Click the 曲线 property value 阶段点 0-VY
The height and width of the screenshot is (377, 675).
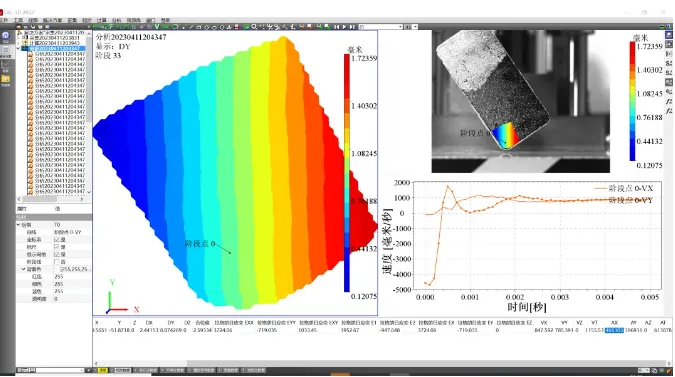click(x=68, y=232)
